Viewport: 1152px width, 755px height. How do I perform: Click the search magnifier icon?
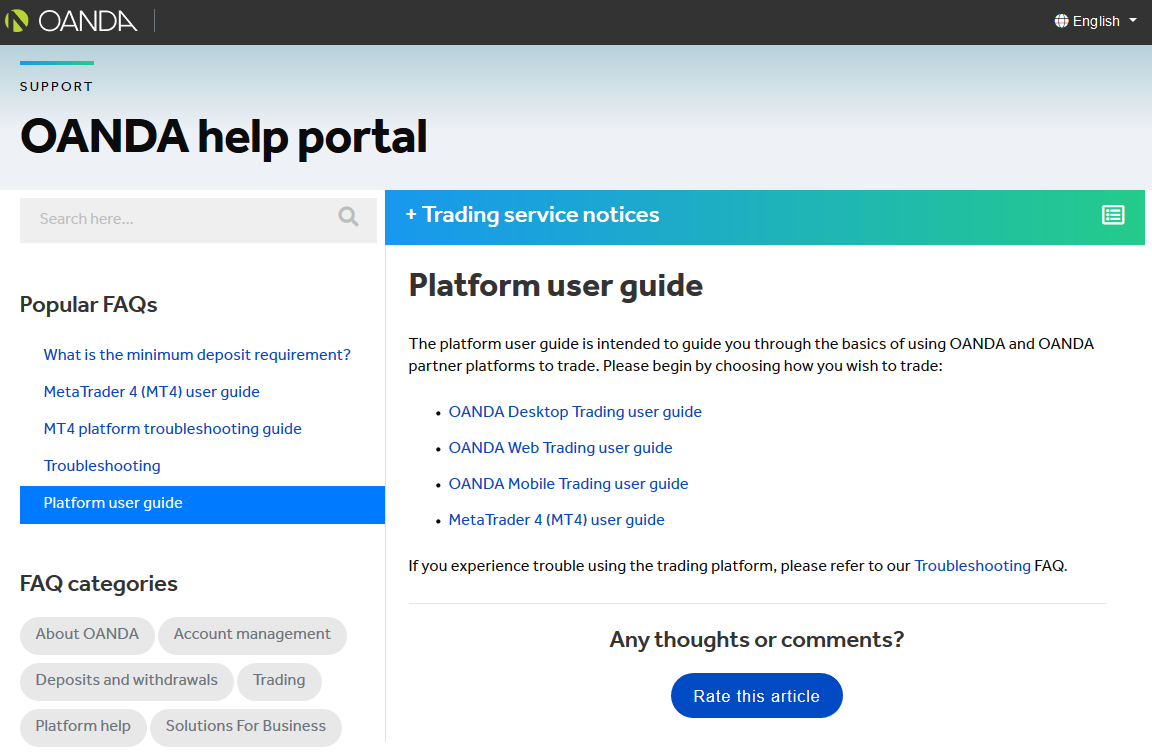[x=348, y=217]
